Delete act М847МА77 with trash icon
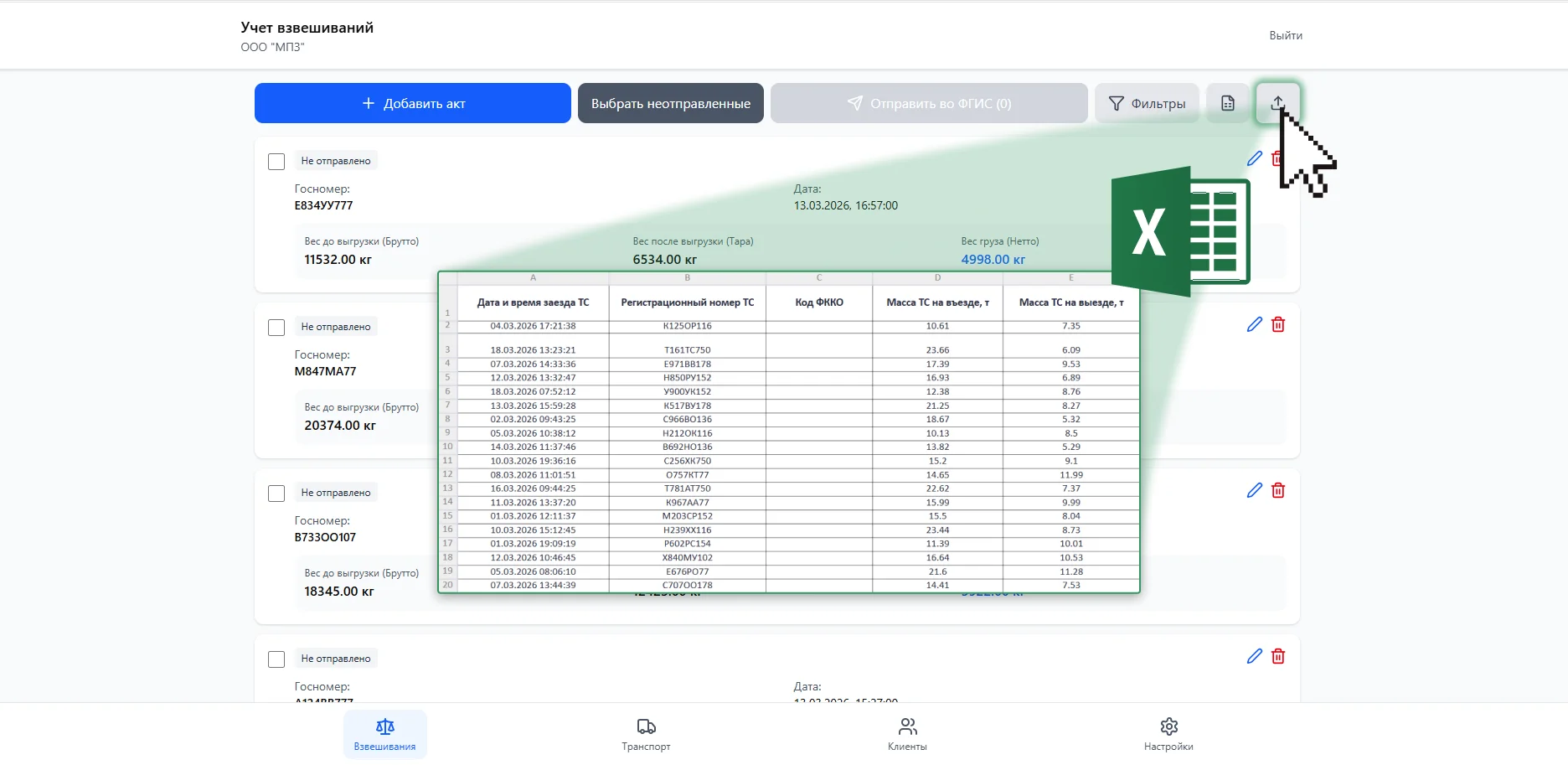Image resolution: width=1568 pixels, height=765 pixels. pyautogui.click(x=1278, y=324)
